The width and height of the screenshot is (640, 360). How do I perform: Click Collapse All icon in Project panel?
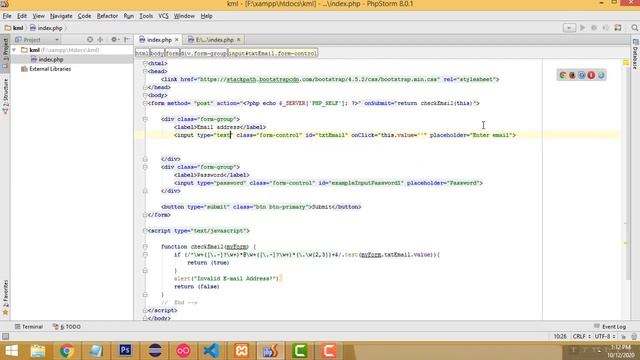coord(100,40)
